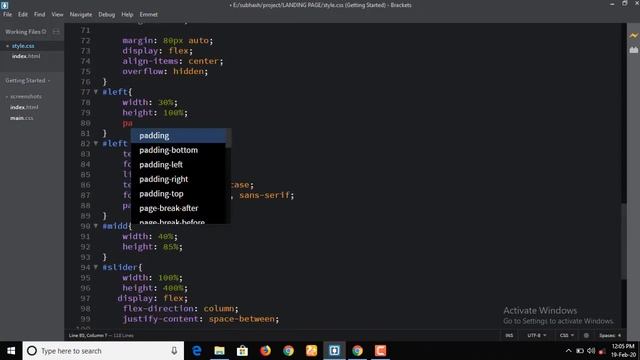Screen dimensions: 640x360
Task: Click line number 99 in the gutter
Action: (x=85, y=319)
